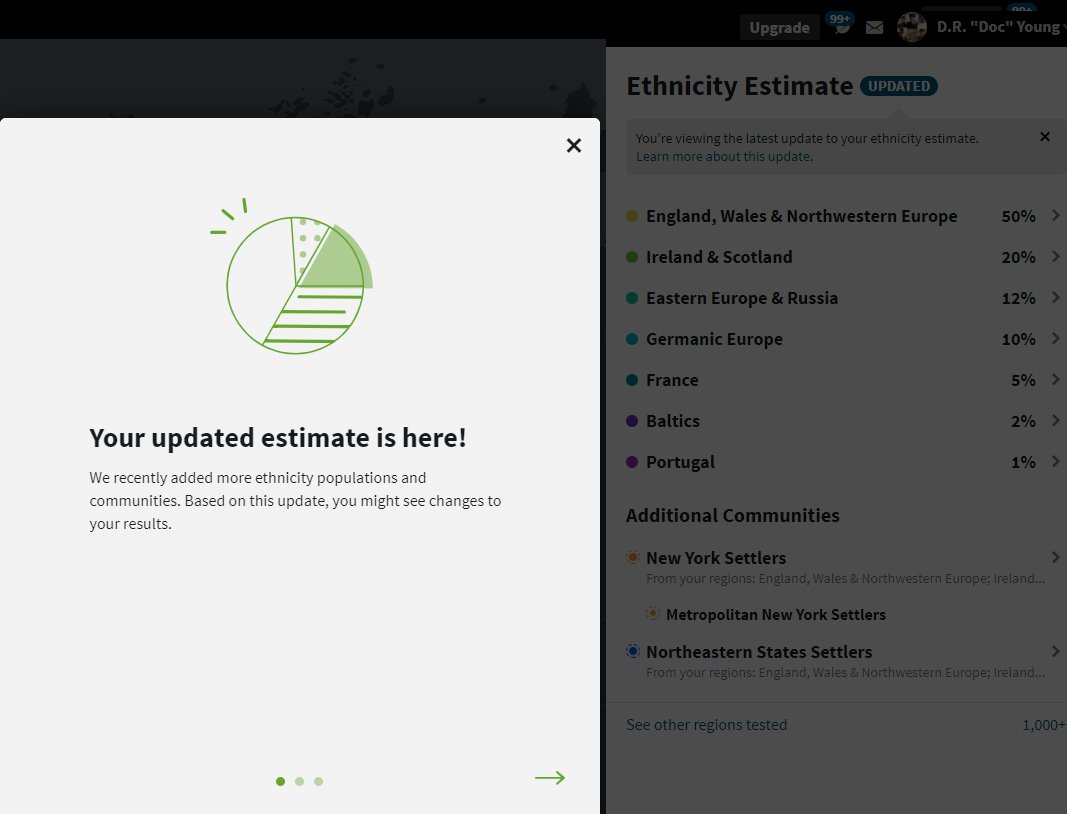The width and height of the screenshot is (1067, 814).
Task: Expand Baltics region chevron
Action: tap(1055, 421)
